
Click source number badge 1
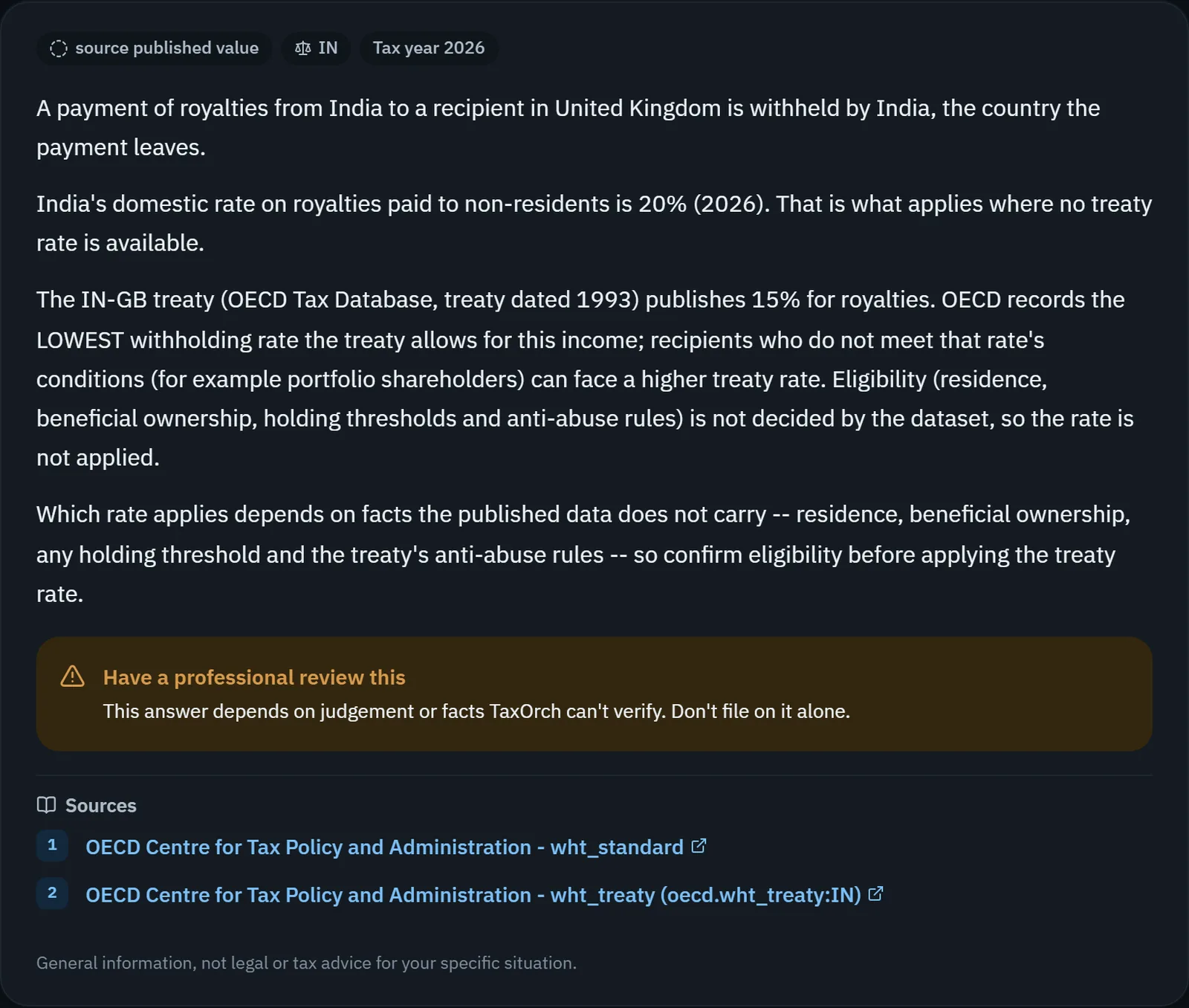coord(52,845)
